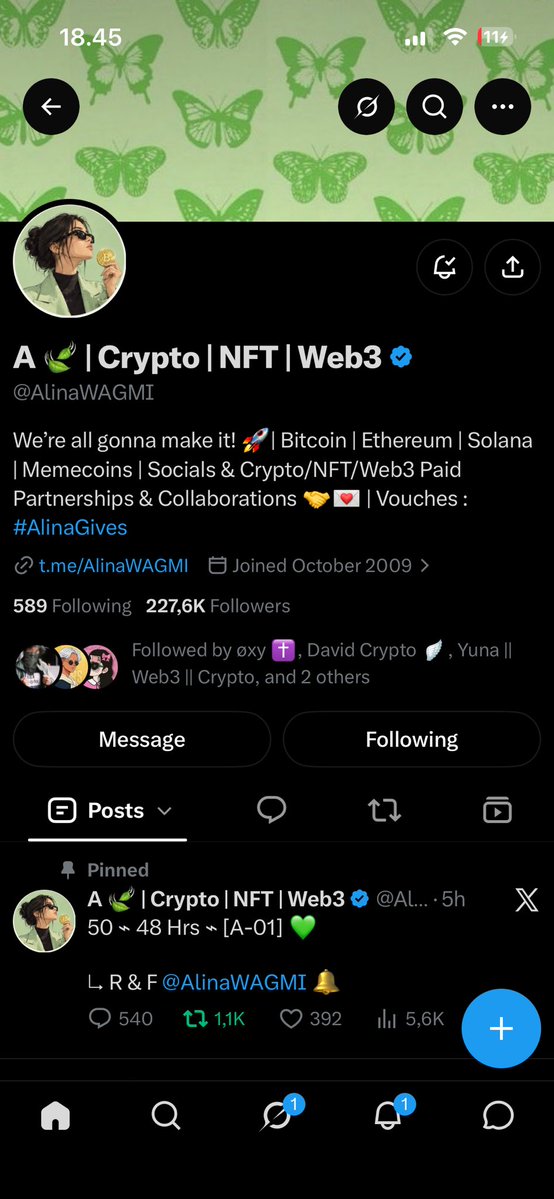Tap the back arrow icon
The image size is (554, 1199).
pyautogui.click(x=51, y=107)
